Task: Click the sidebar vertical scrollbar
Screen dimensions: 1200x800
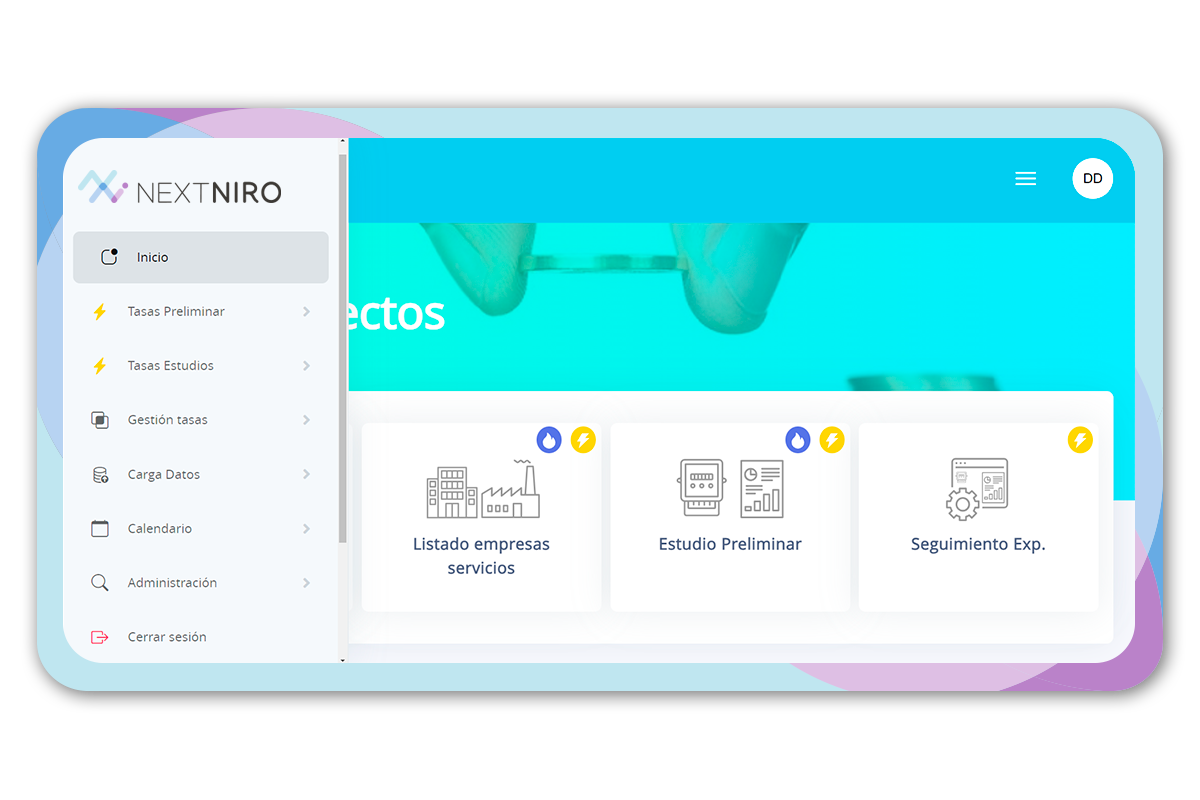Action: tap(343, 348)
